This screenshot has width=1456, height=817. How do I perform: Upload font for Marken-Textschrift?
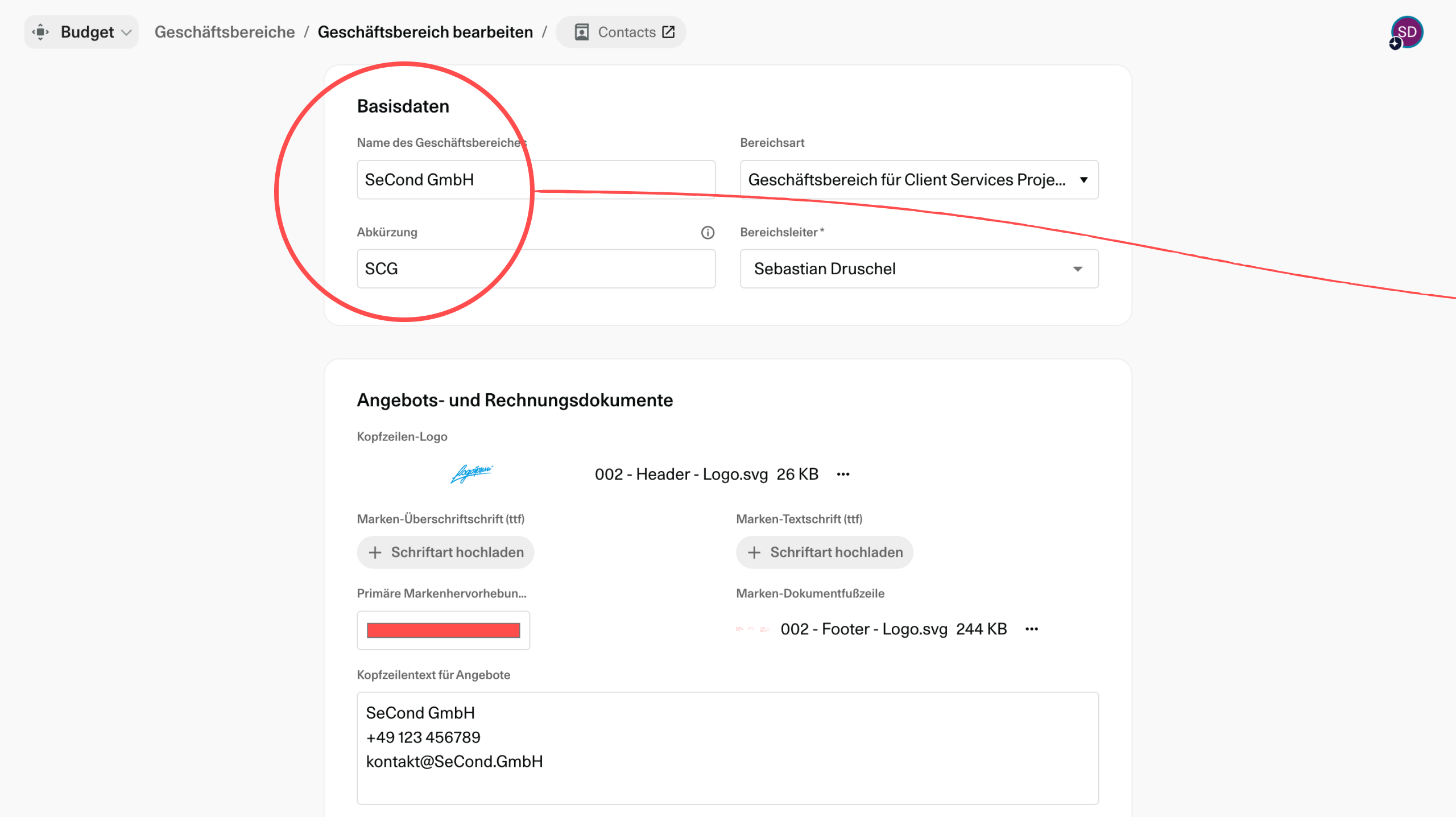[x=825, y=552]
